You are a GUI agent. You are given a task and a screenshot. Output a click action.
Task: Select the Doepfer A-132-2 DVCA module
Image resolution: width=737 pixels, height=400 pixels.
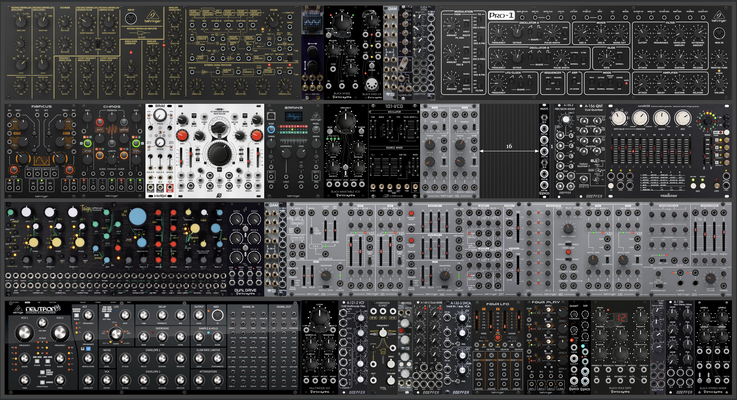click(459, 346)
